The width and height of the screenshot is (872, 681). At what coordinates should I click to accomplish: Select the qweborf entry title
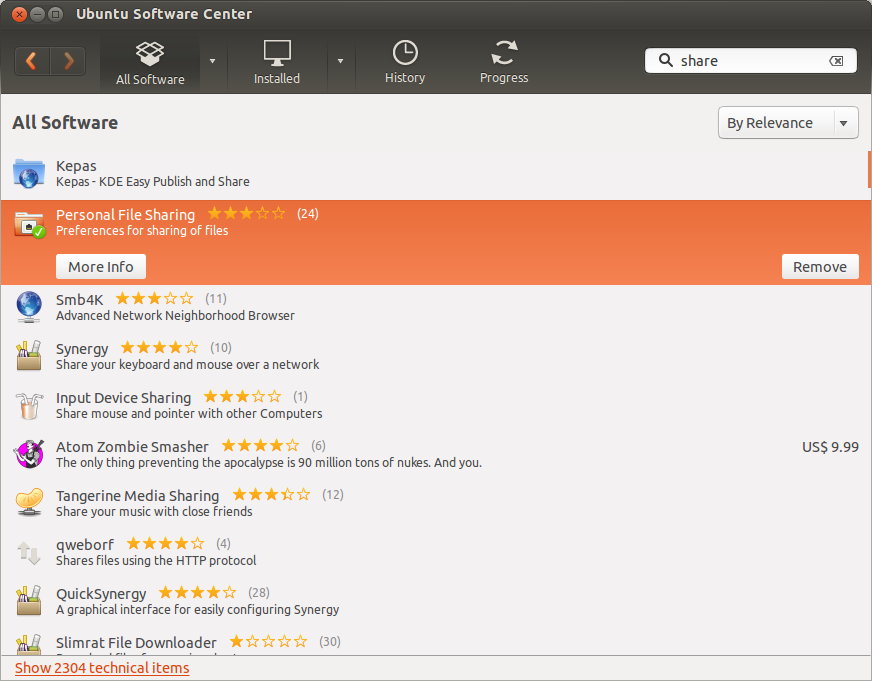[x=85, y=545]
